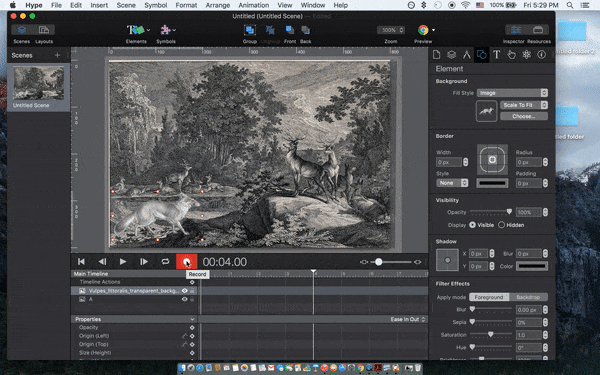
Task: Step forward one frame
Action: click(144, 262)
